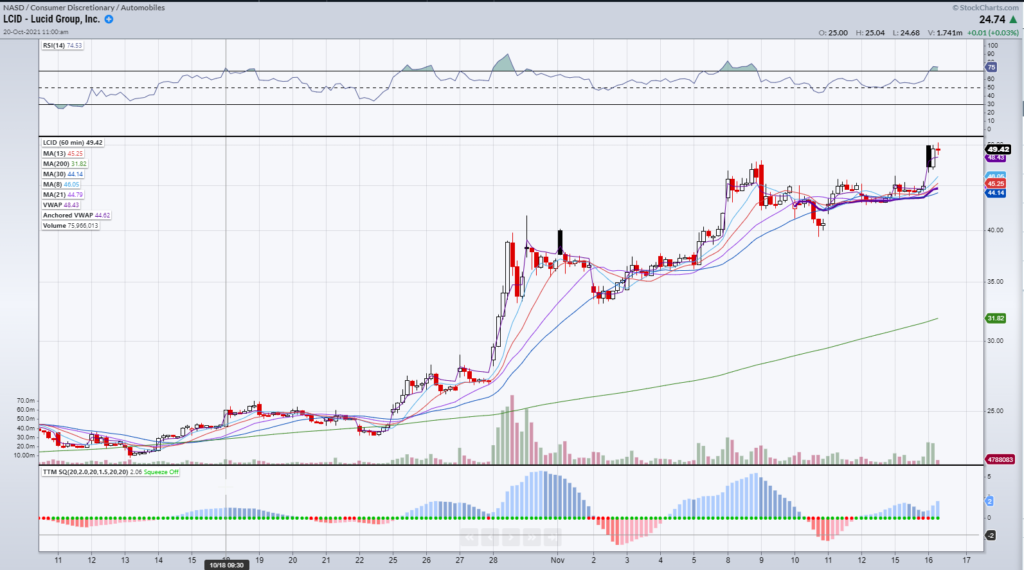Image resolution: width=1024 pixels, height=570 pixels.
Task: Click the 25 date label on the time axis
Action: pyautogui.click(x=392, y=560)
